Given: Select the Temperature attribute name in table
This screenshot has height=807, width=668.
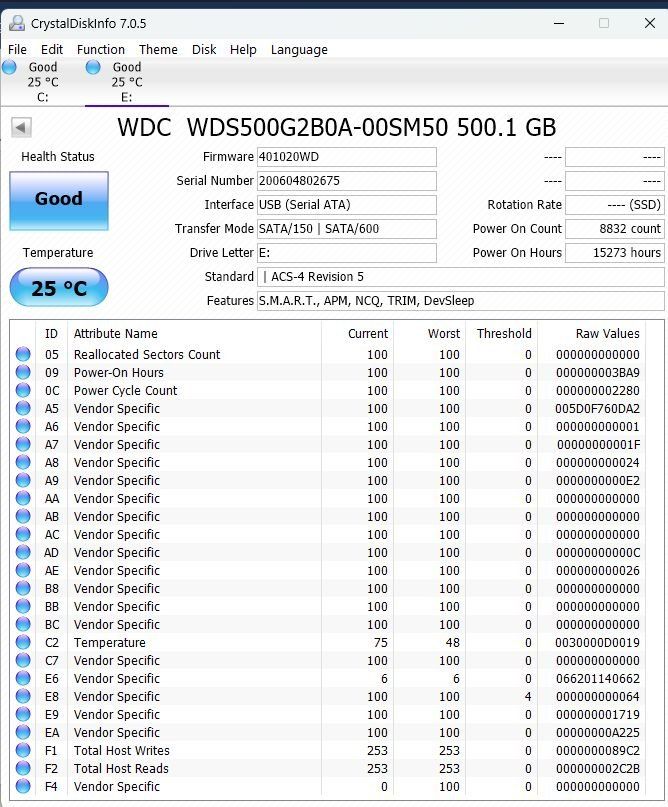Looking at the screenshot, I should [110, 643].
